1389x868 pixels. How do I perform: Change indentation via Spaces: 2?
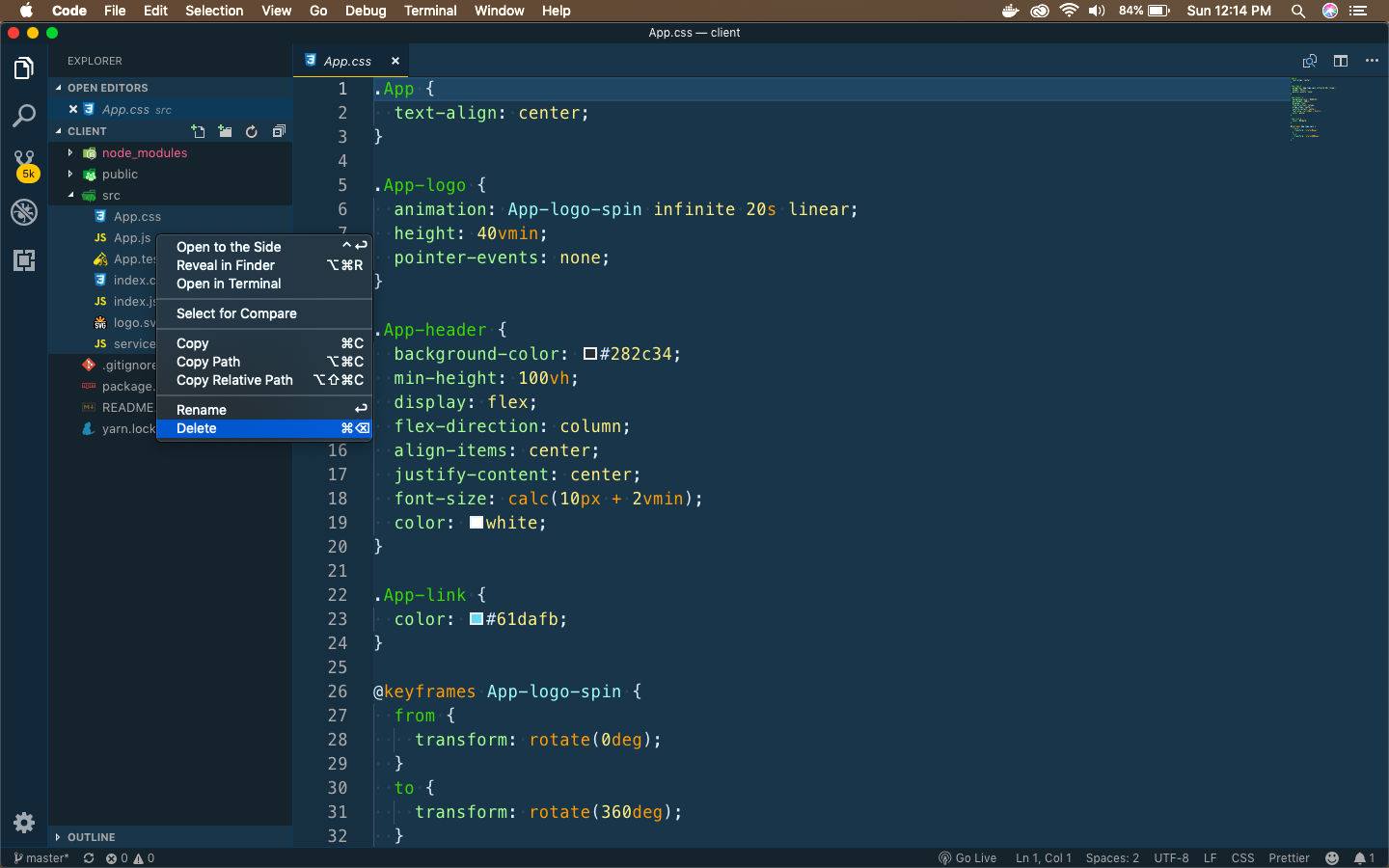1112,857
